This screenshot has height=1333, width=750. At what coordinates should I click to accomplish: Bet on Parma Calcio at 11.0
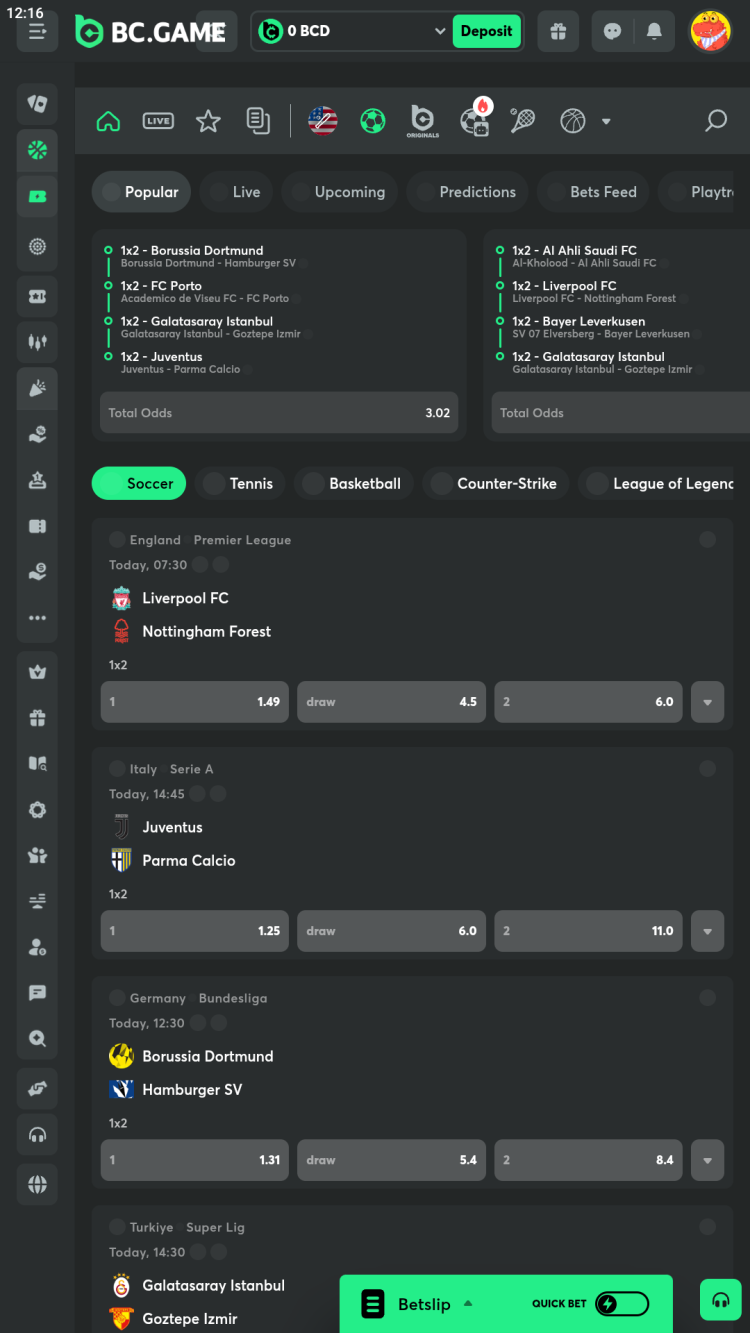point(588,931)
